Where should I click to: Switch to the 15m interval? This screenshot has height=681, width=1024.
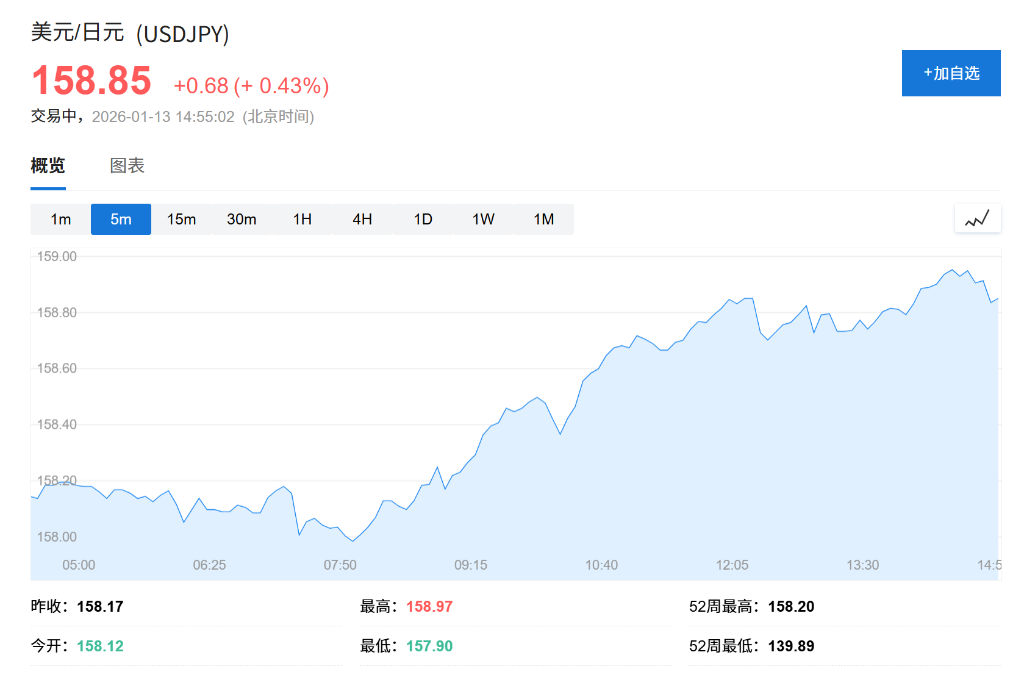click(x=181, y=218)
